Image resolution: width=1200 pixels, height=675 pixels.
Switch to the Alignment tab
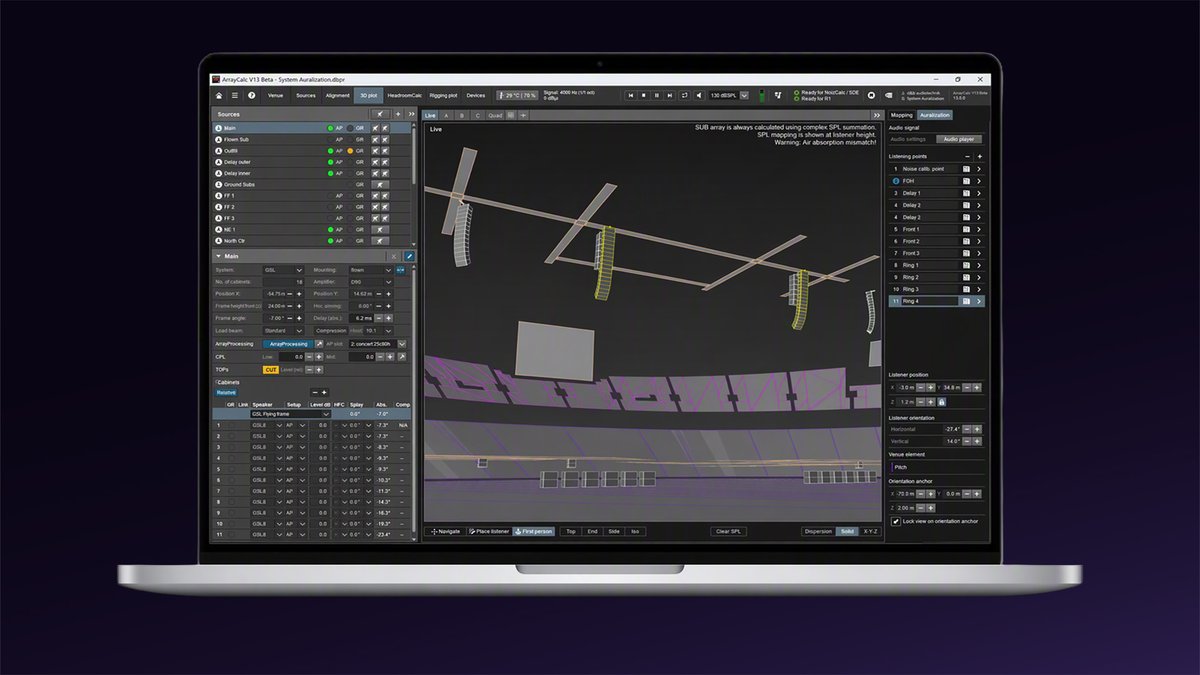[x=337, y=95]
